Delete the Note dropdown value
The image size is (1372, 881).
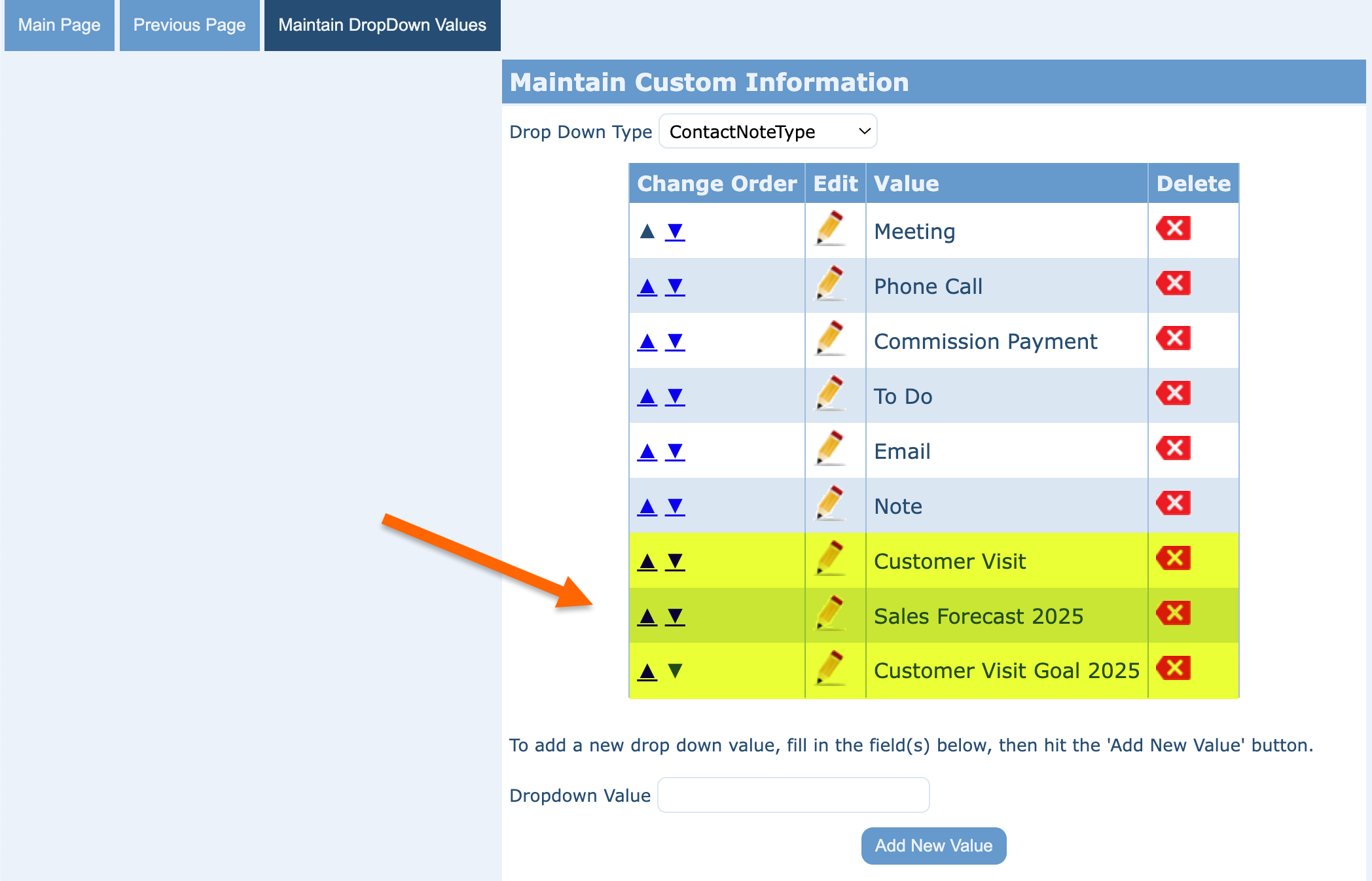[x=1173, y=504]
